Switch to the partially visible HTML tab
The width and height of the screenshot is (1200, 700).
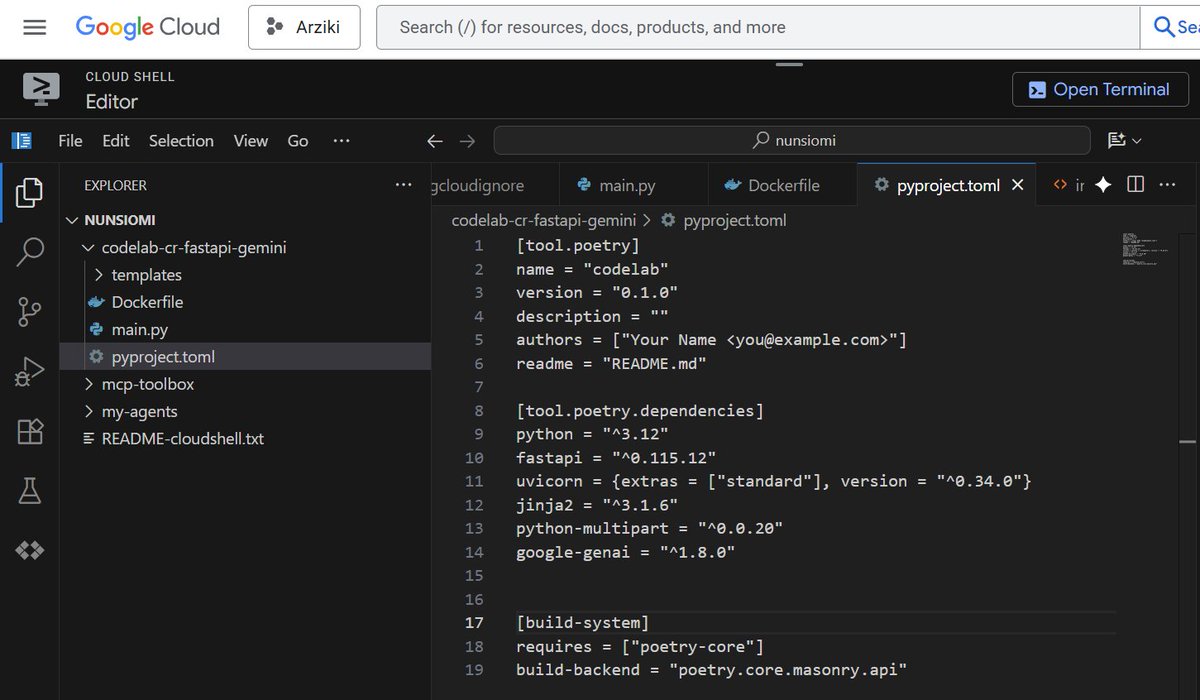pos(1068,185)
